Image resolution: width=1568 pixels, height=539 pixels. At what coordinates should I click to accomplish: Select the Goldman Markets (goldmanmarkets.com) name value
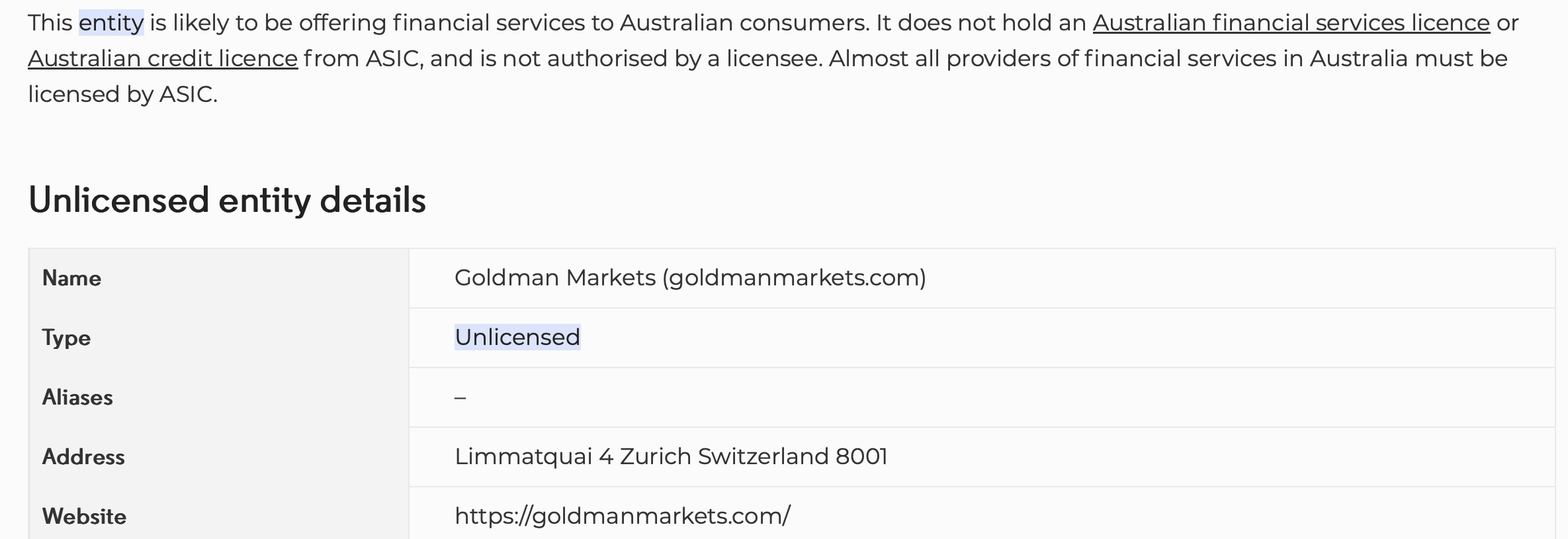pos(690,277)
